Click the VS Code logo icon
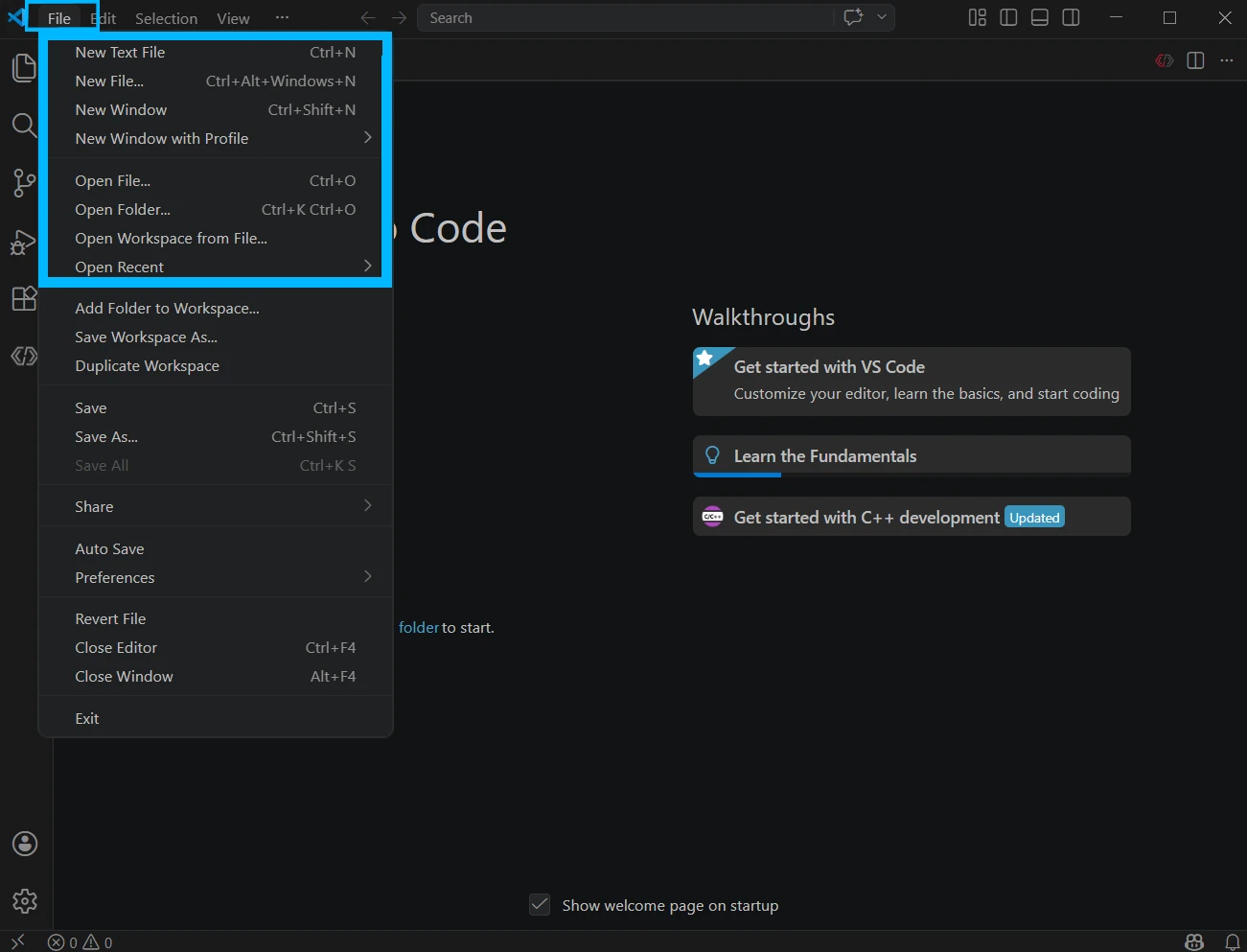This screenshot has height=952, width=1247. click(x=15, y=17)
